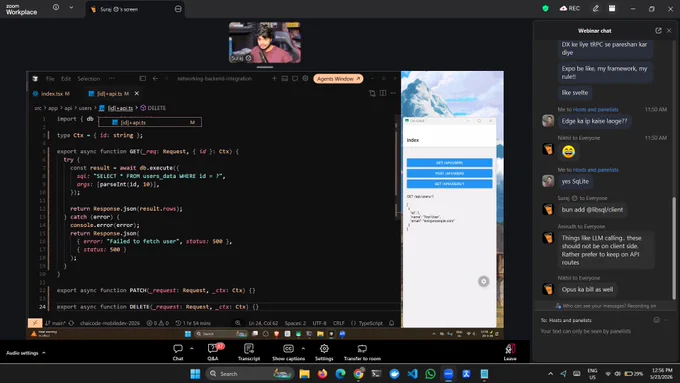Screen dimensions: 680x383
Task: Change file encoding UTF-8
Action: tap(320, 323)
